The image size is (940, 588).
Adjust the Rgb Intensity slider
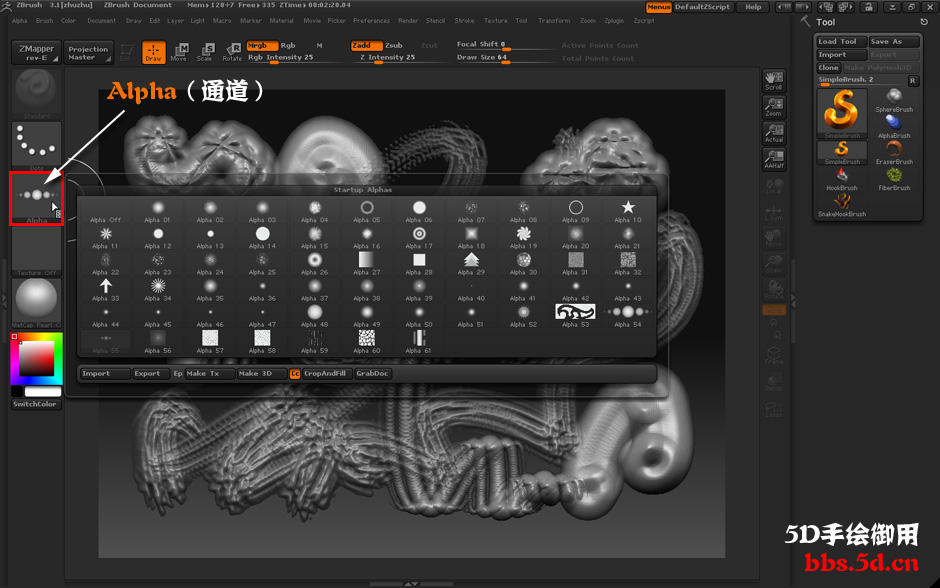296,58
